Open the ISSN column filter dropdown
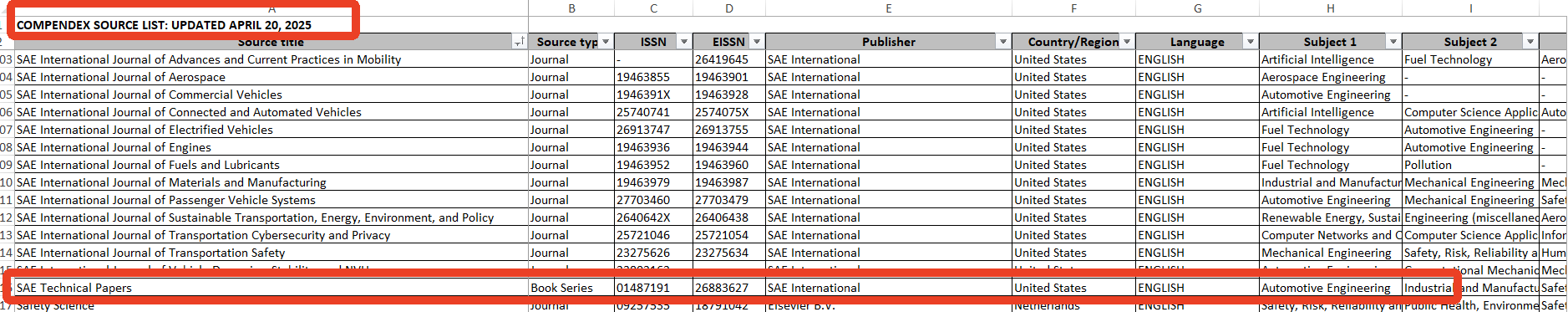This screenshot has width=1568, height=312. 684,42
